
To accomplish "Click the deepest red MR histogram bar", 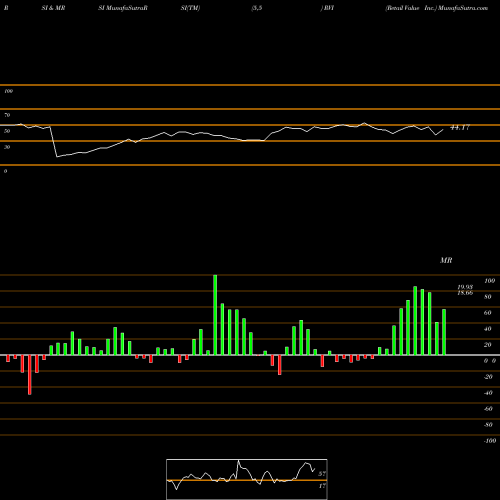I will pos(30,375).
